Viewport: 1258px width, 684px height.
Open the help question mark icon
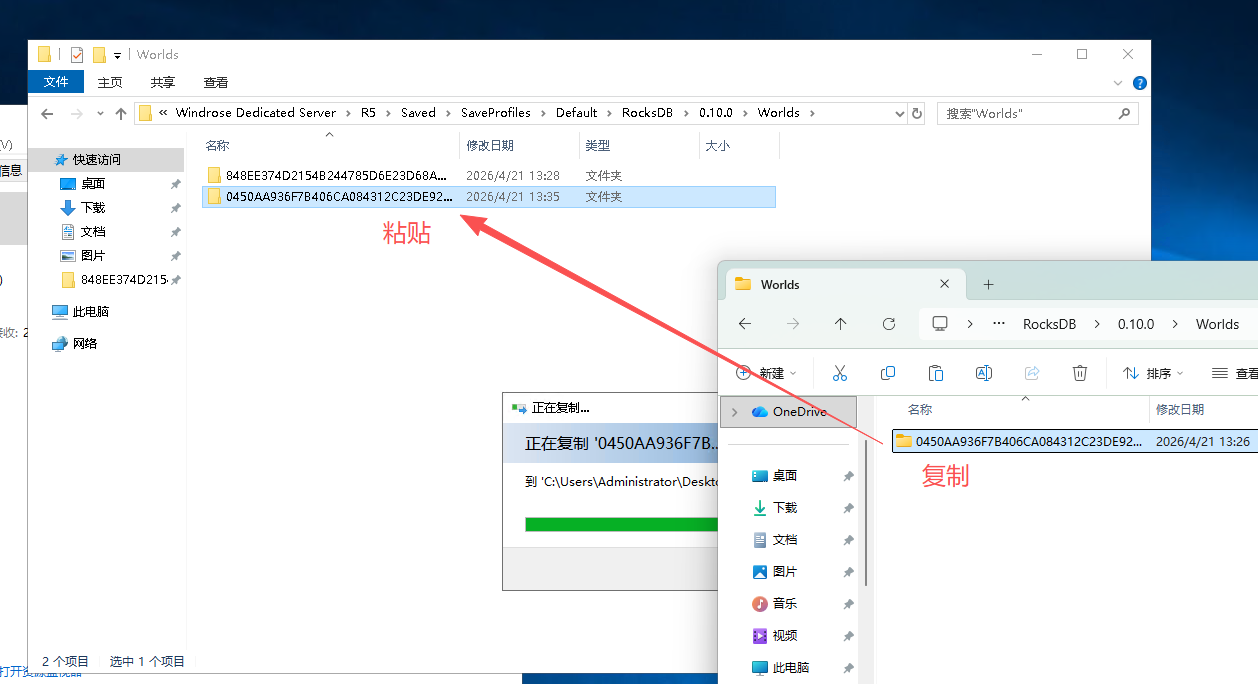[1139, 83]
